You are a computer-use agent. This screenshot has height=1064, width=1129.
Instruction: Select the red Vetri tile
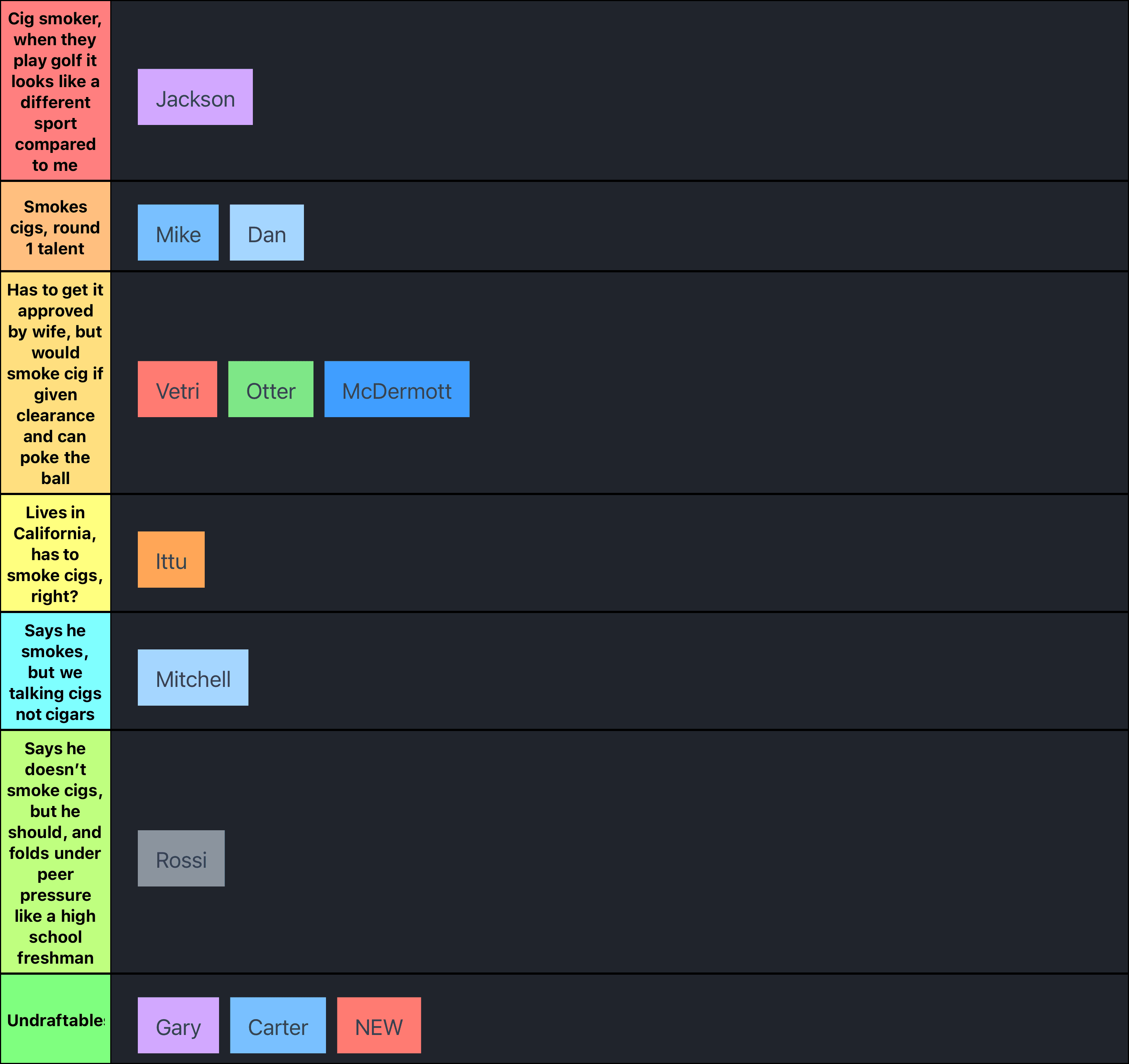click(177, 389)
